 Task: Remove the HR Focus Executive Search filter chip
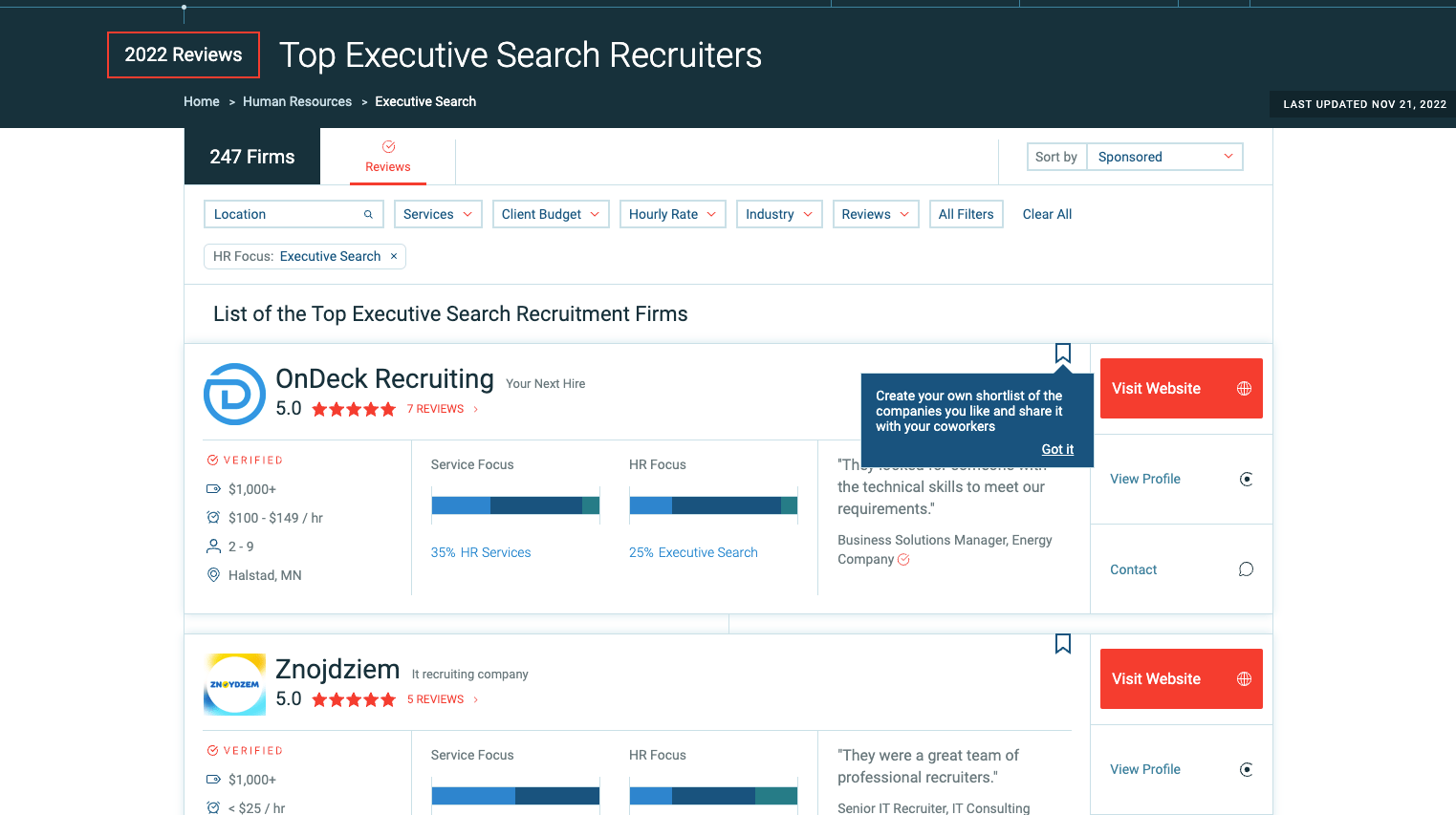[394, 256]
